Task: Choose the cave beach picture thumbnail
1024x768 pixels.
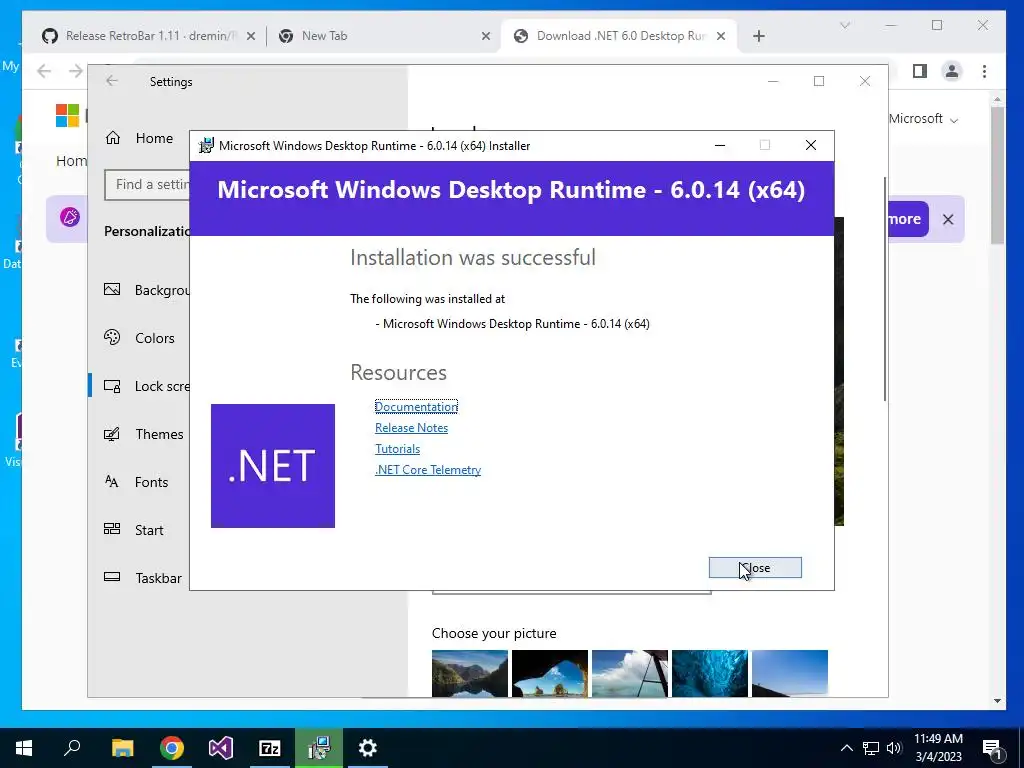Action: 550,673
